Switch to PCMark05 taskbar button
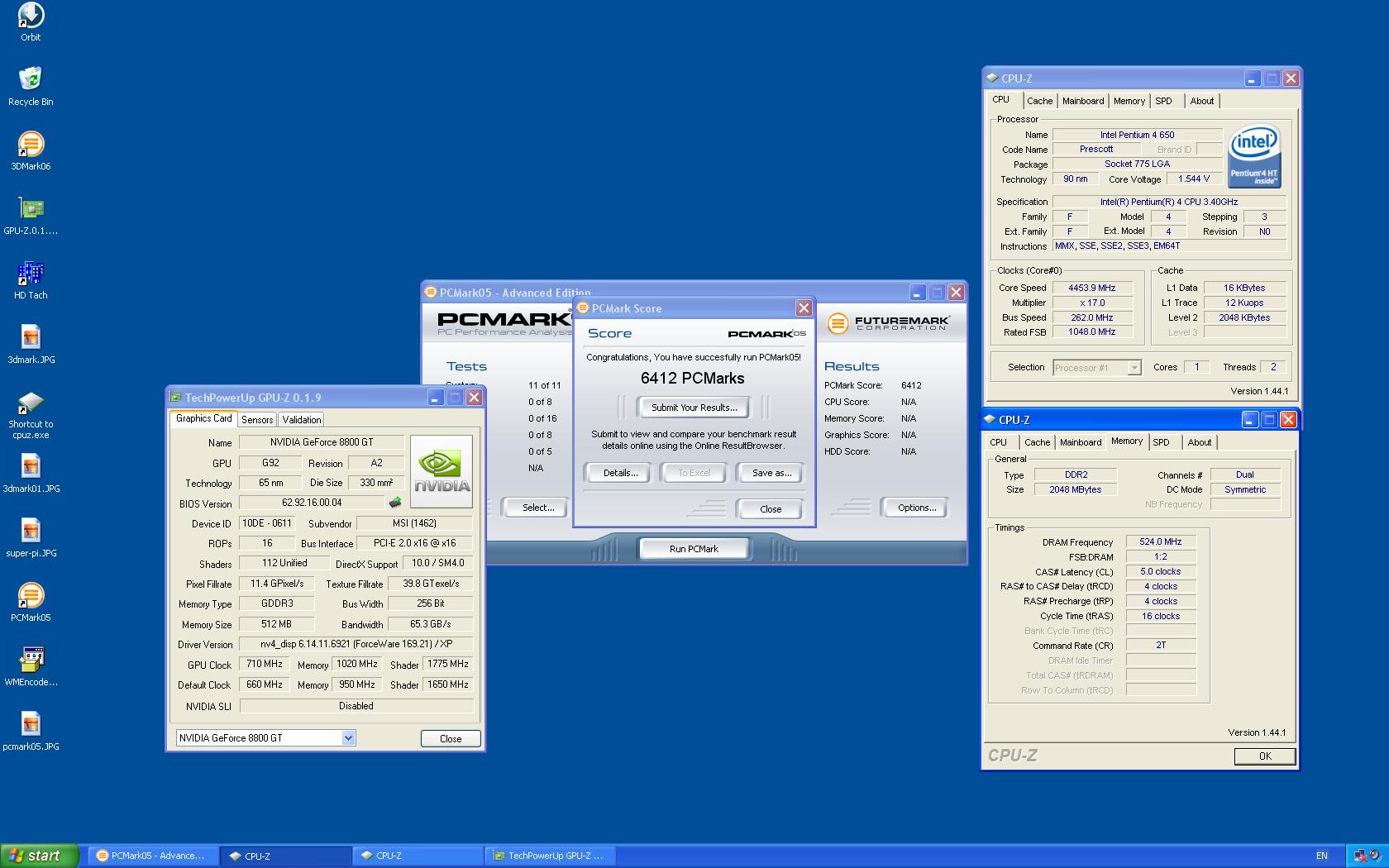 [153, 856]
